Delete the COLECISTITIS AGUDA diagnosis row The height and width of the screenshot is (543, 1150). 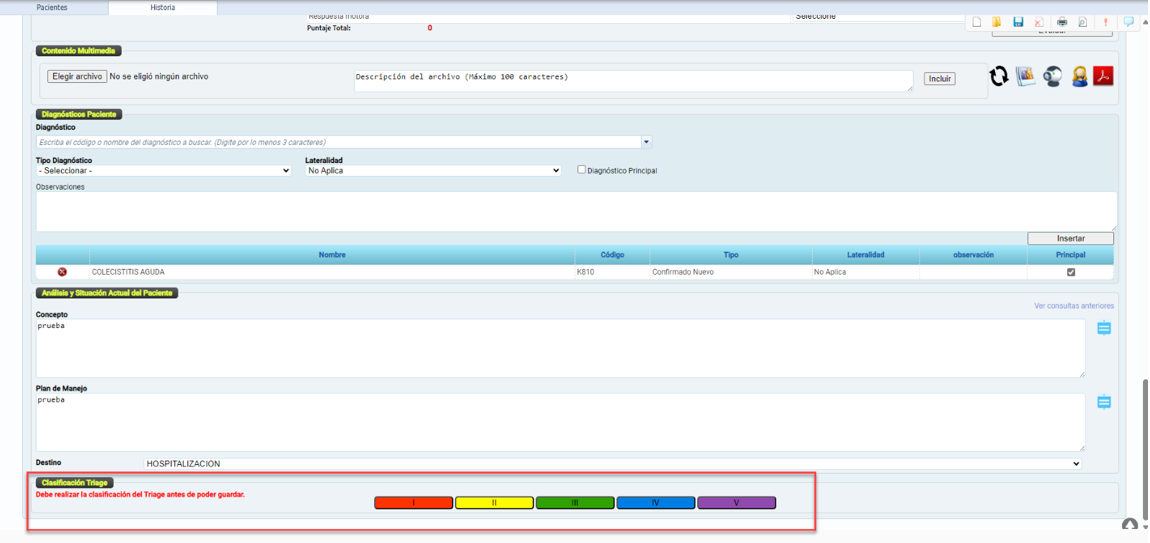[62, 272]
